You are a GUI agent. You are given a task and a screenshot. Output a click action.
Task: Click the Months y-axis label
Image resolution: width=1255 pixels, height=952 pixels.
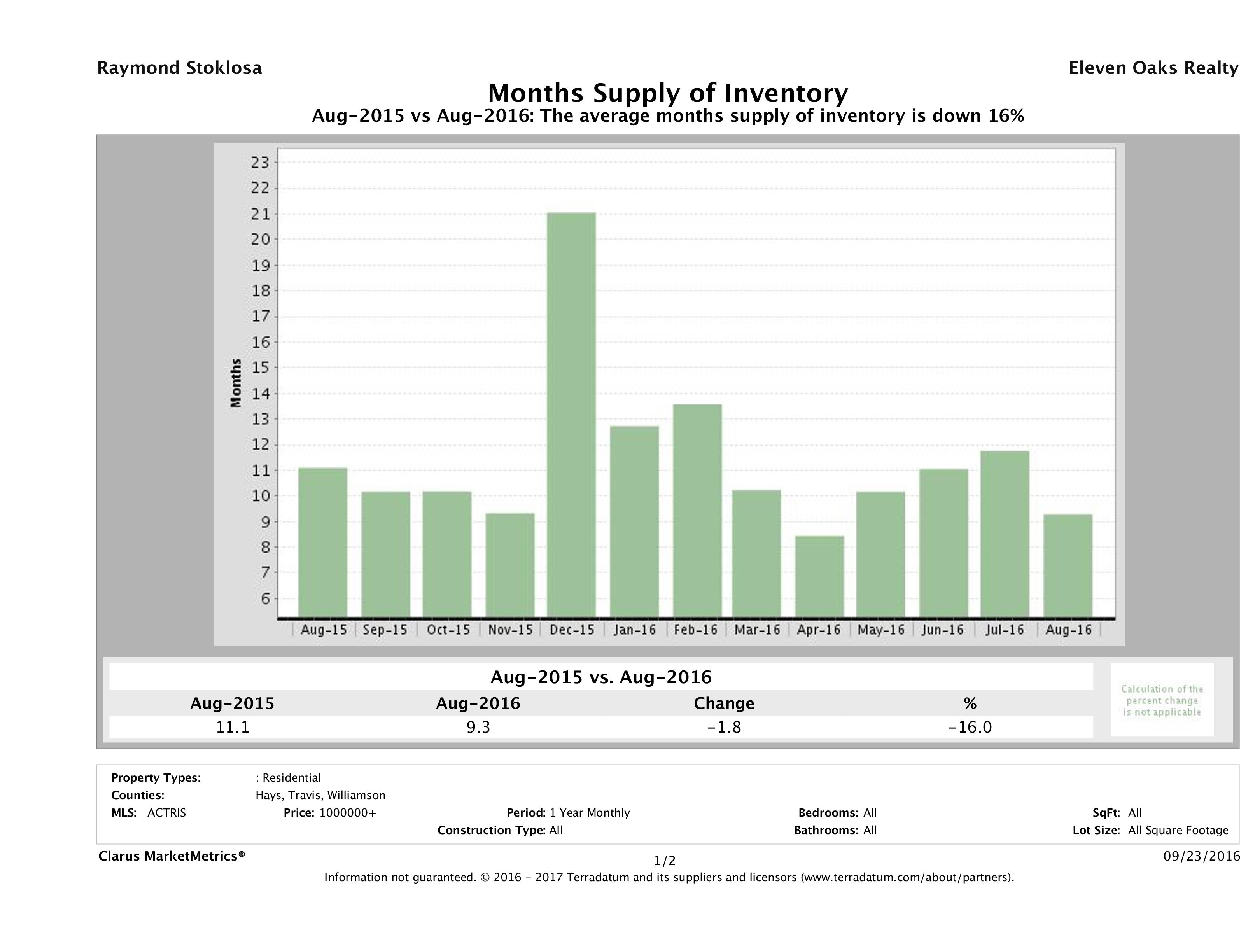[236, 383]
